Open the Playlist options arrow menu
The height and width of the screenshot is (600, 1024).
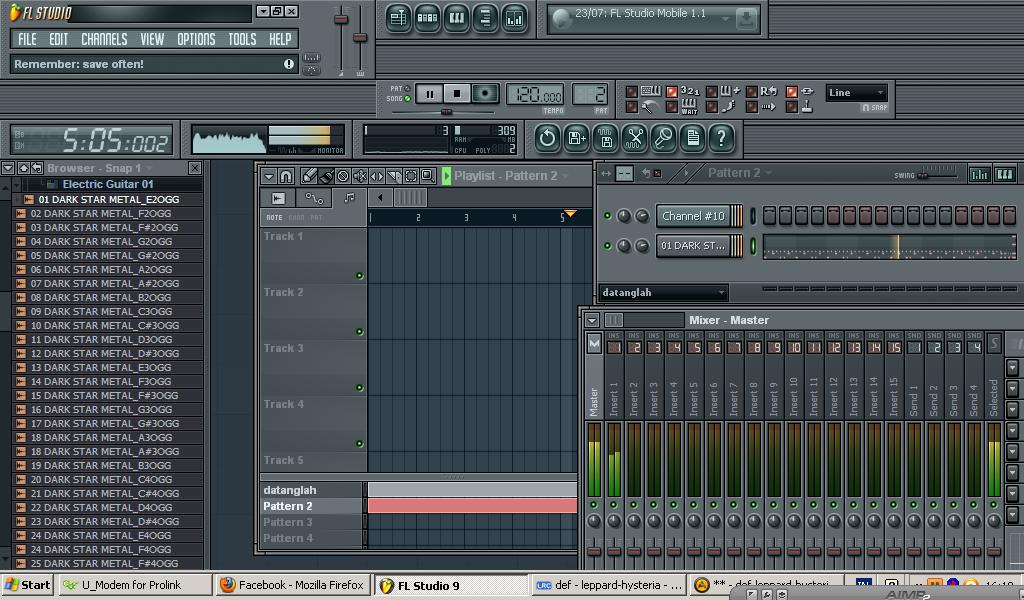coord(268,175)
